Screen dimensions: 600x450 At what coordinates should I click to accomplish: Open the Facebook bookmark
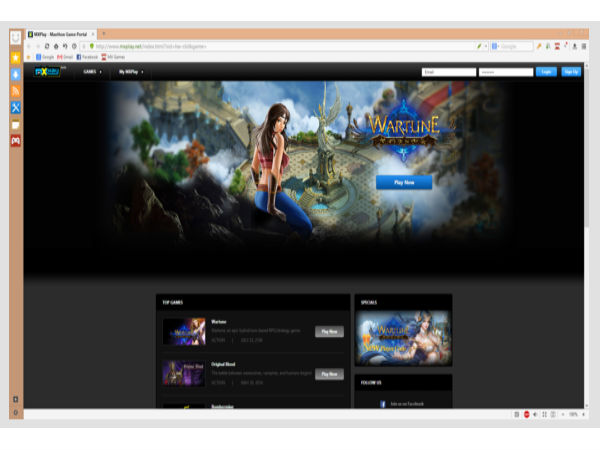click(87, 57)
